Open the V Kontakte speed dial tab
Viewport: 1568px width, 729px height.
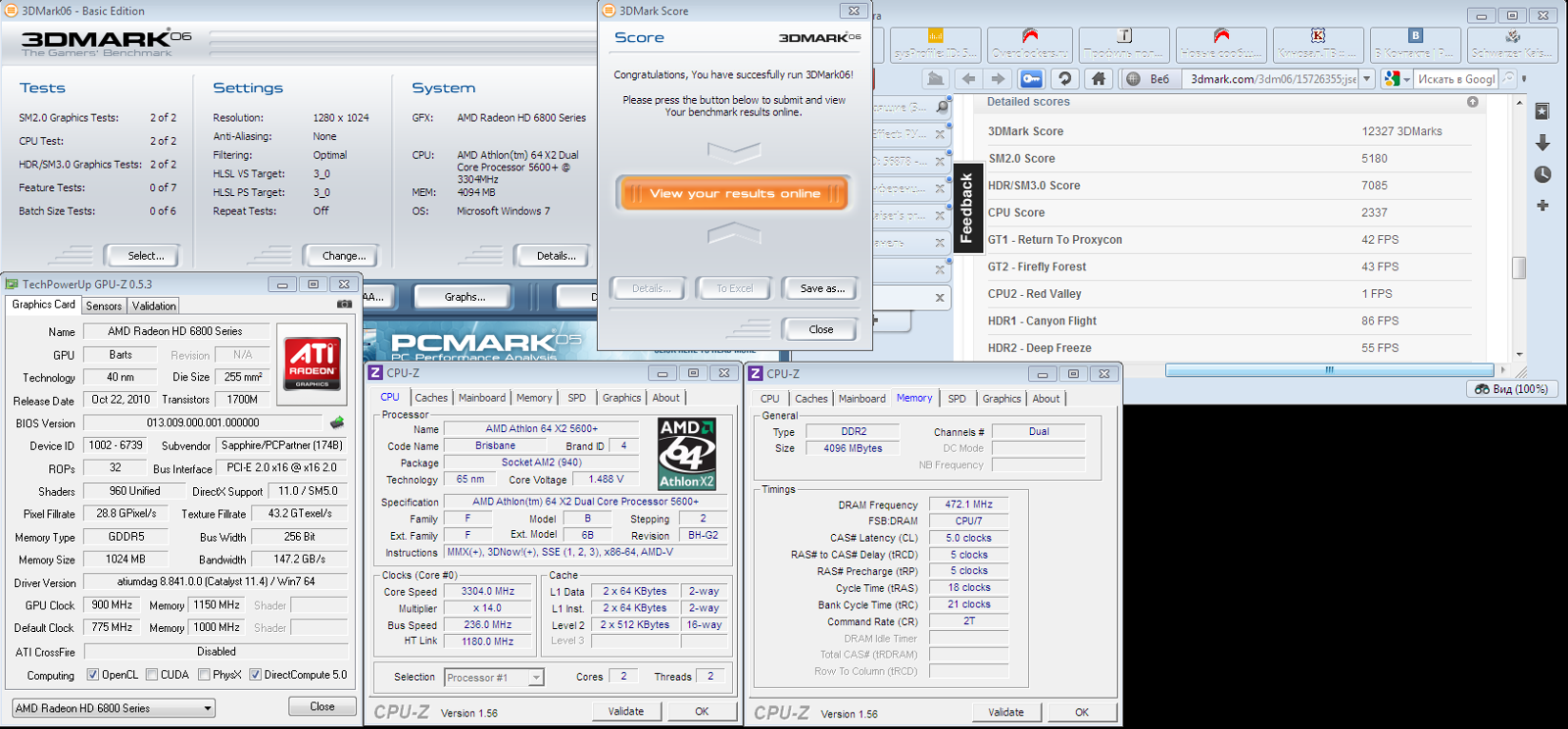pos(1414,45)
